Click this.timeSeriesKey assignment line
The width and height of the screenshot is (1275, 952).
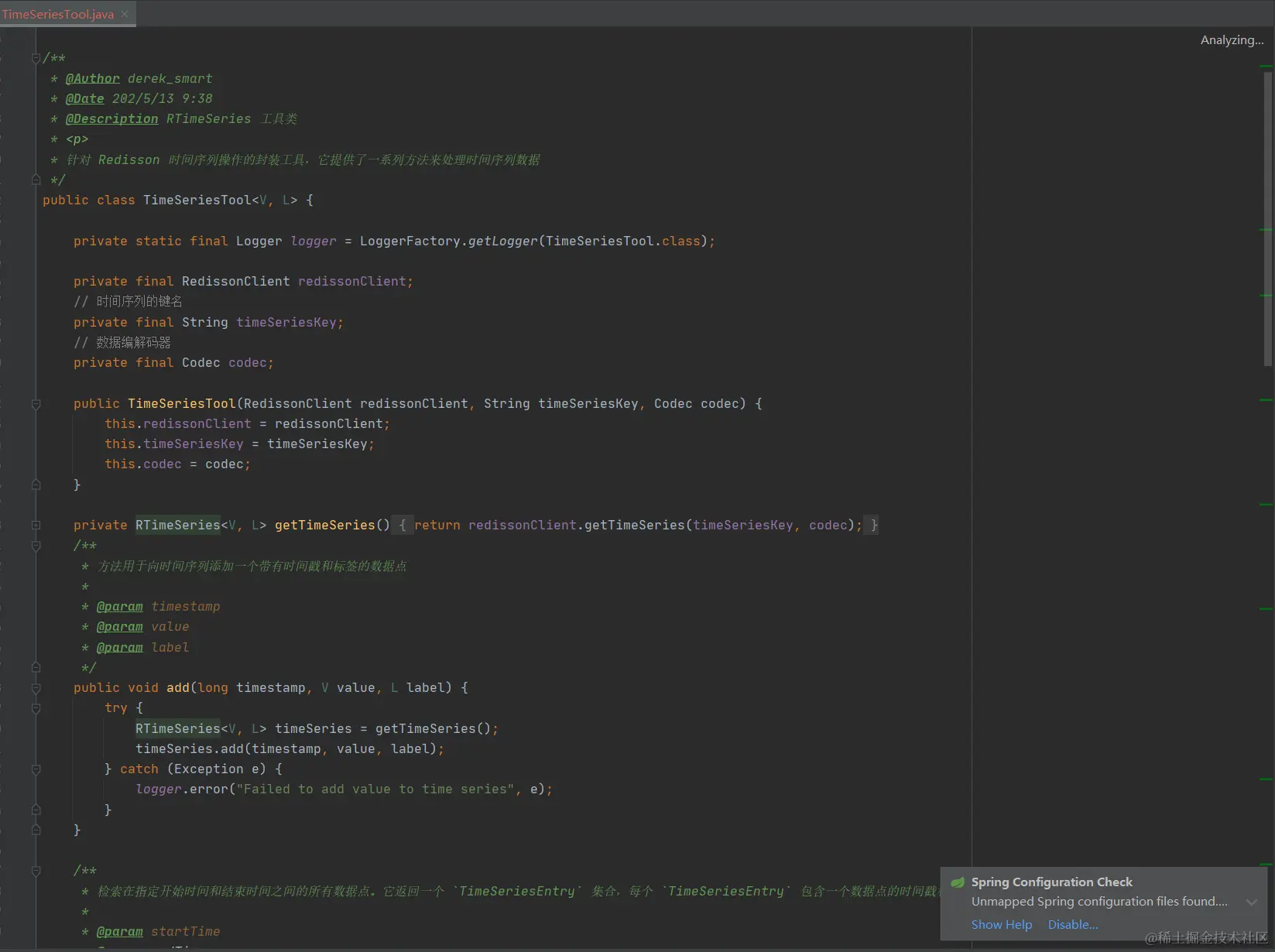point(240,444)
